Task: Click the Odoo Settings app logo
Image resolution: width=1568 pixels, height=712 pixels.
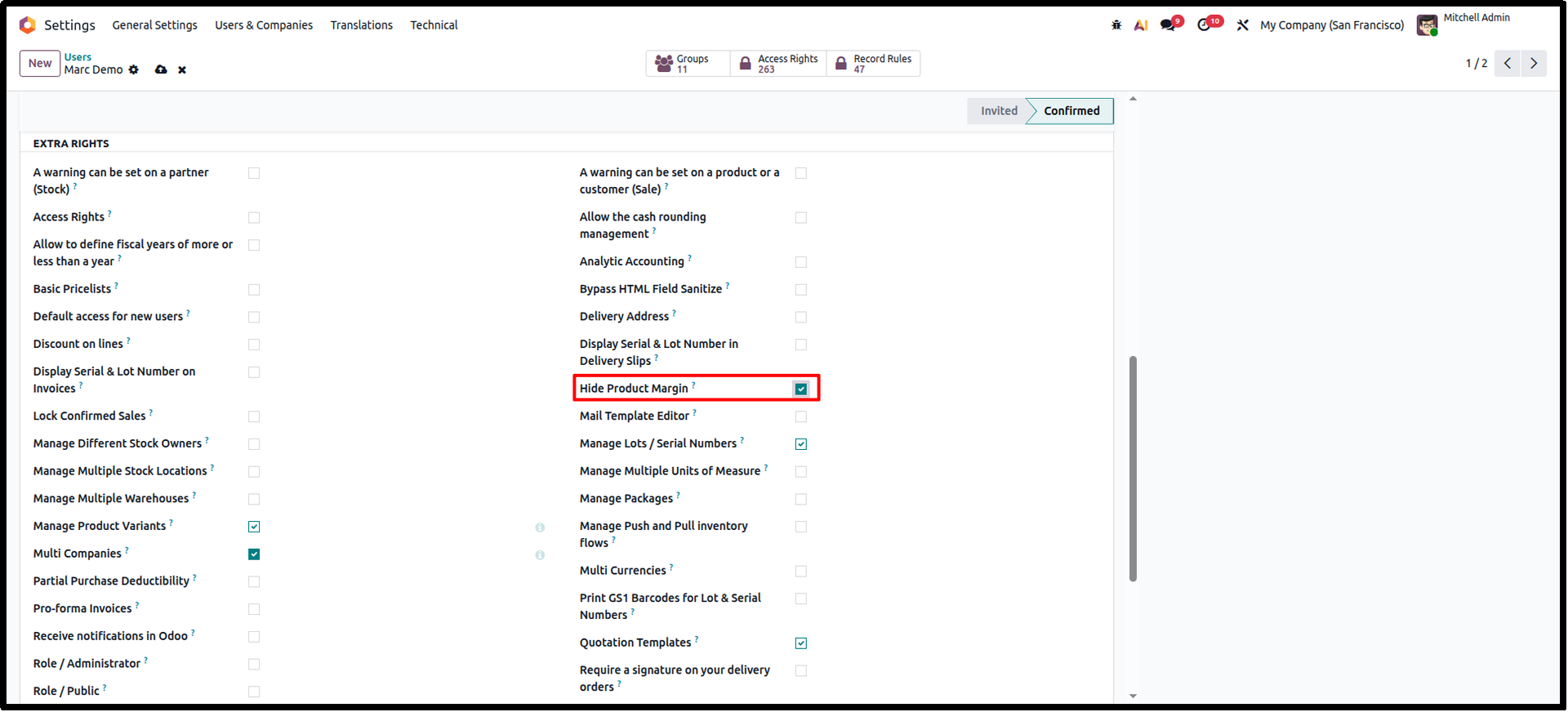Action: [28, 25]
